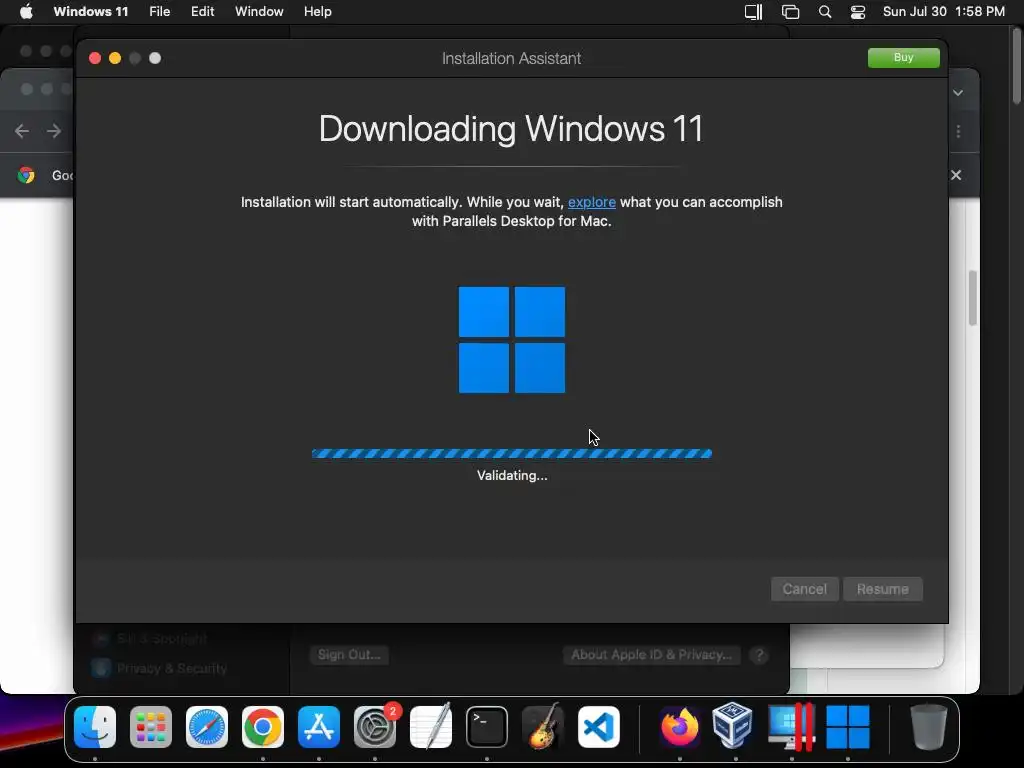Launch Firefox from the Dock
Image resolution: width=1024 pixels, height=768 pixels.
point(679,727)
